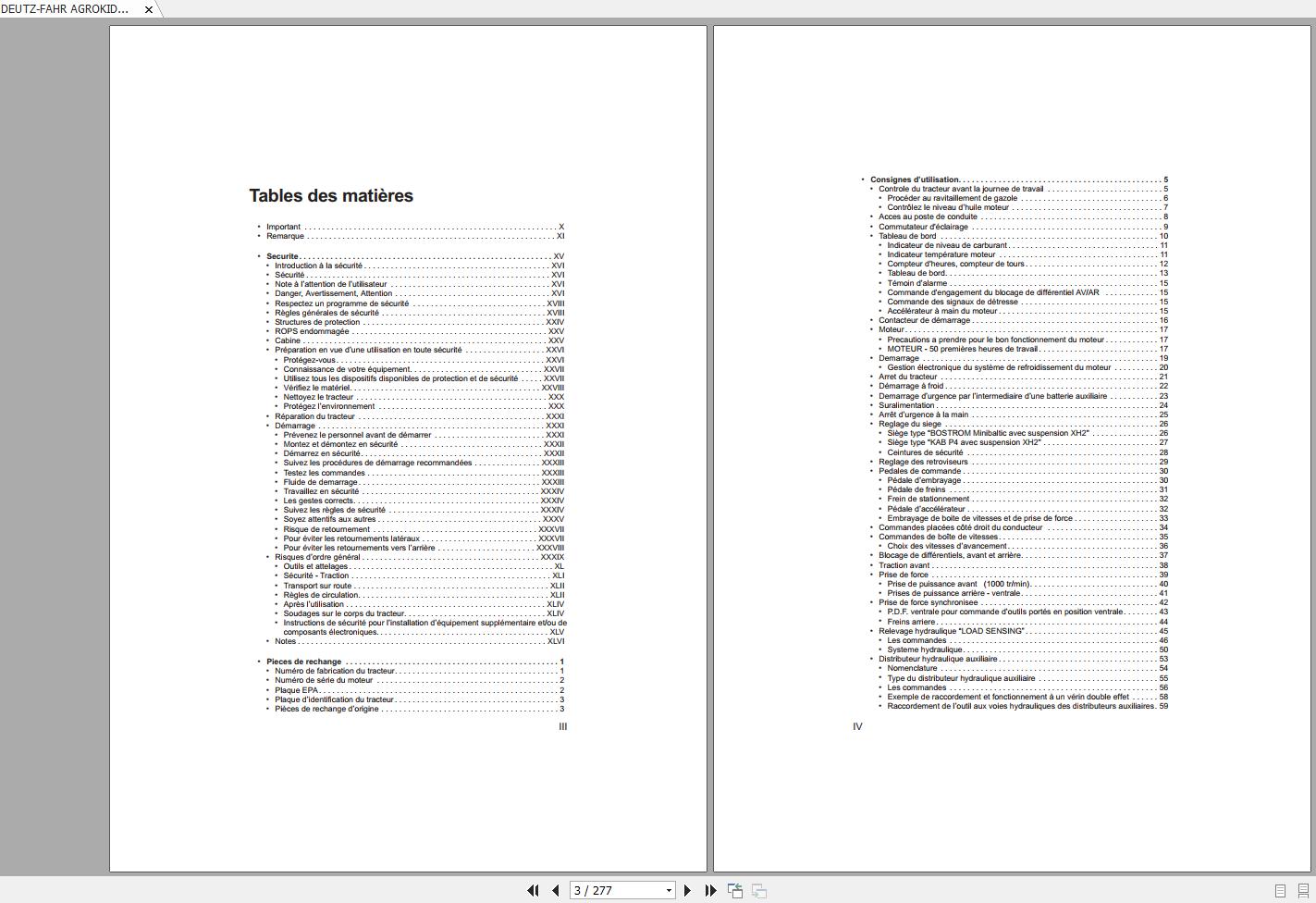Click the 'Tables des matières' heading
Viewport: 1316px width, 903px height.
click(331, 195)
